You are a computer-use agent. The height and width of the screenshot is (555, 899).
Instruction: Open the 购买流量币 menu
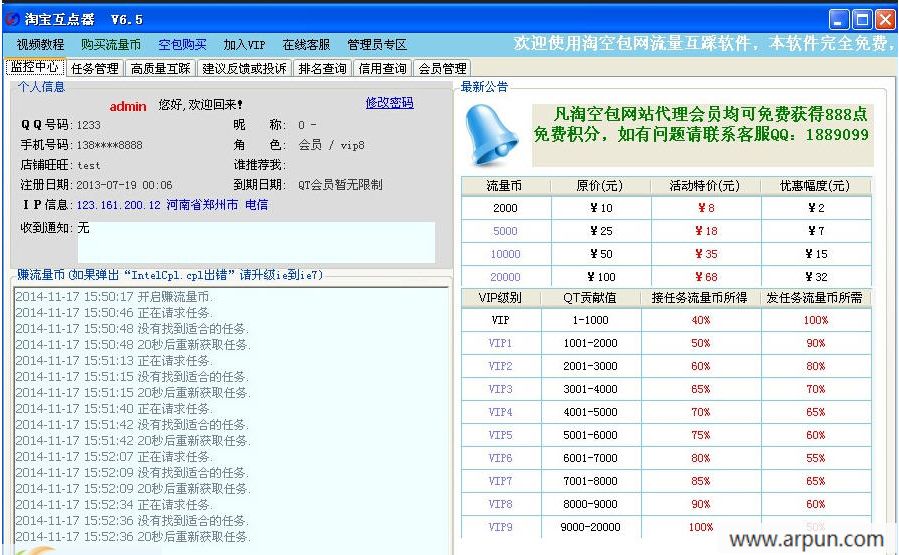[111, 45]
